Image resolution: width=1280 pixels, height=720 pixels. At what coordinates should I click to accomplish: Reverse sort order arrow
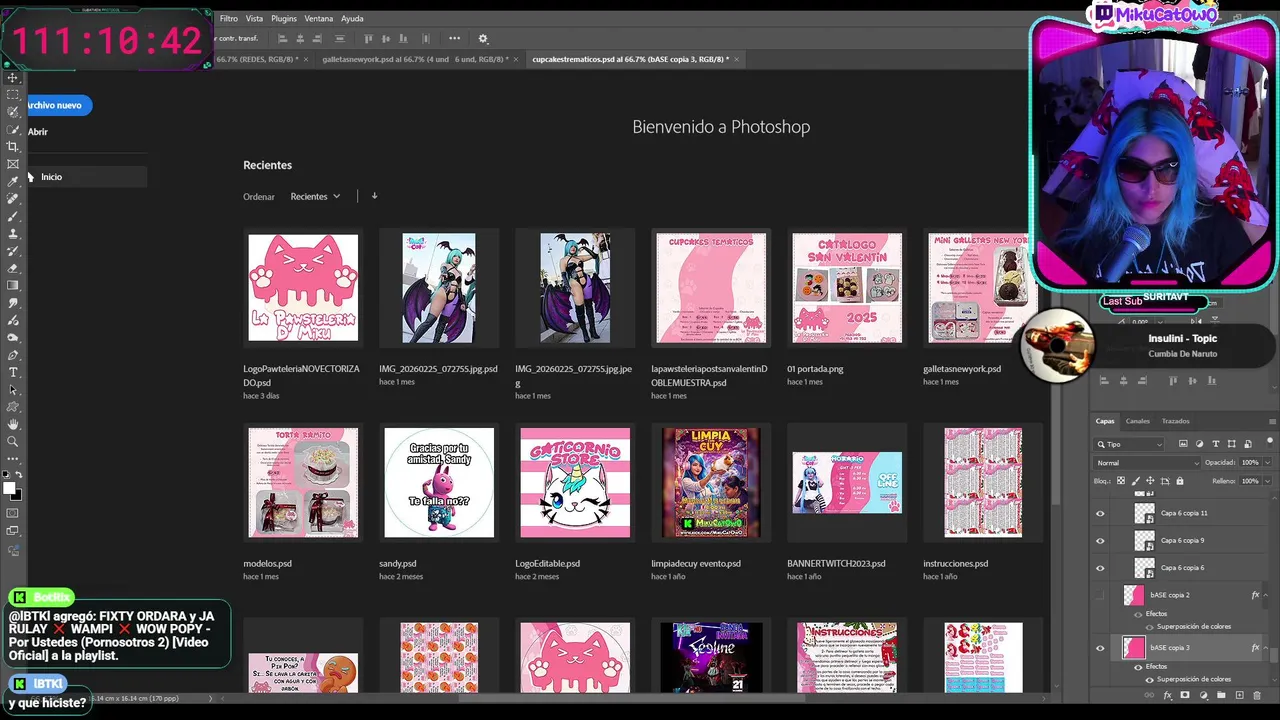(374, 196)
